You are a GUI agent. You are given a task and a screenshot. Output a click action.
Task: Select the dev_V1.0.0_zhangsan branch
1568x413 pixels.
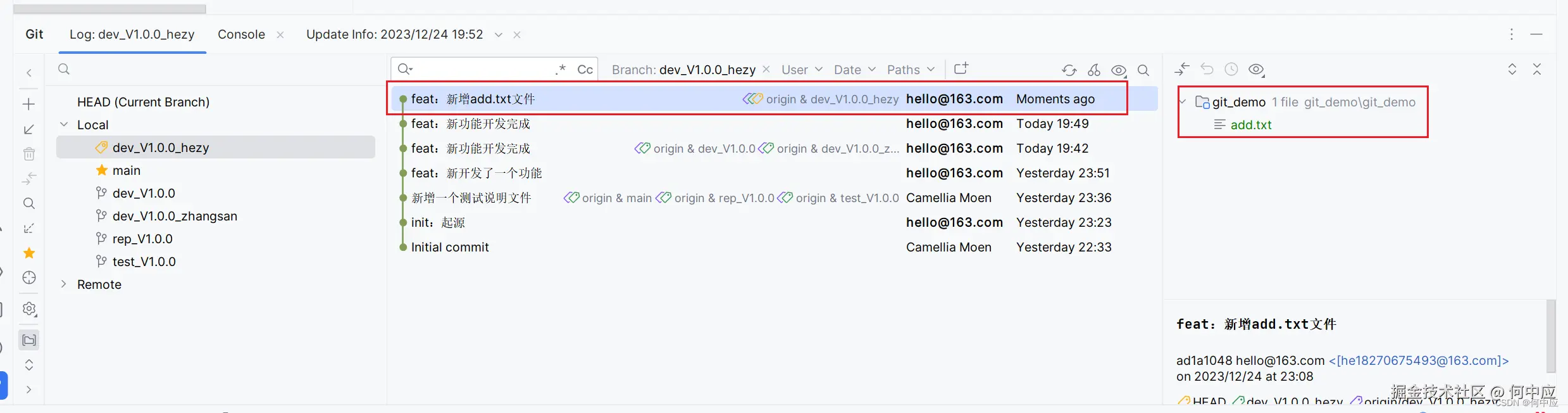click(x=175, y=216)
